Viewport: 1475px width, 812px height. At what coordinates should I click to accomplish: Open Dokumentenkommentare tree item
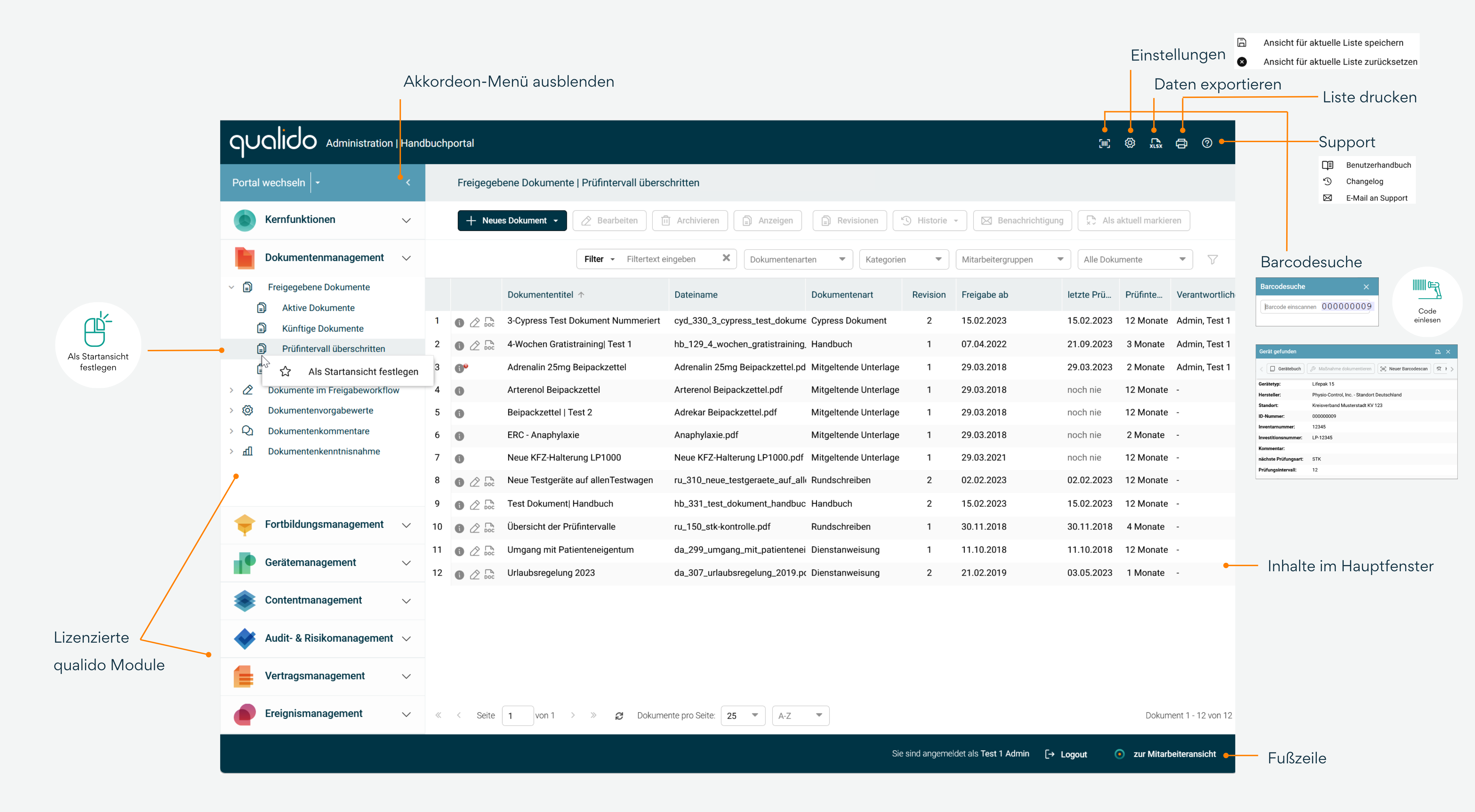[x=318, y=432]
